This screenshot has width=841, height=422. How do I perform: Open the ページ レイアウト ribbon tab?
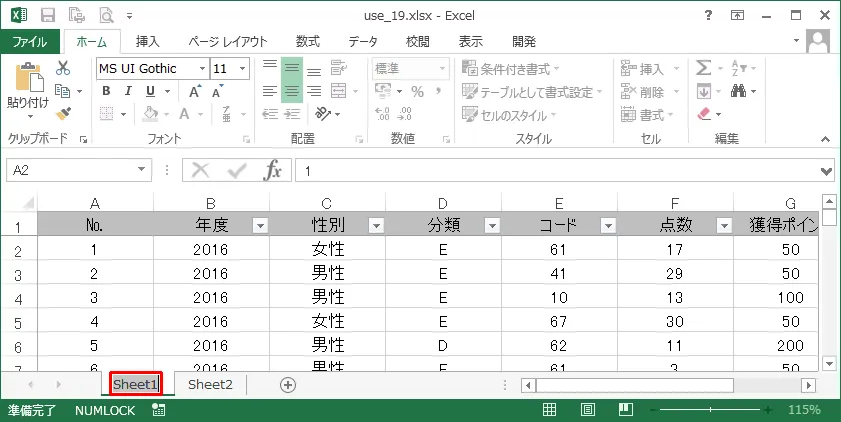point(227,42)
